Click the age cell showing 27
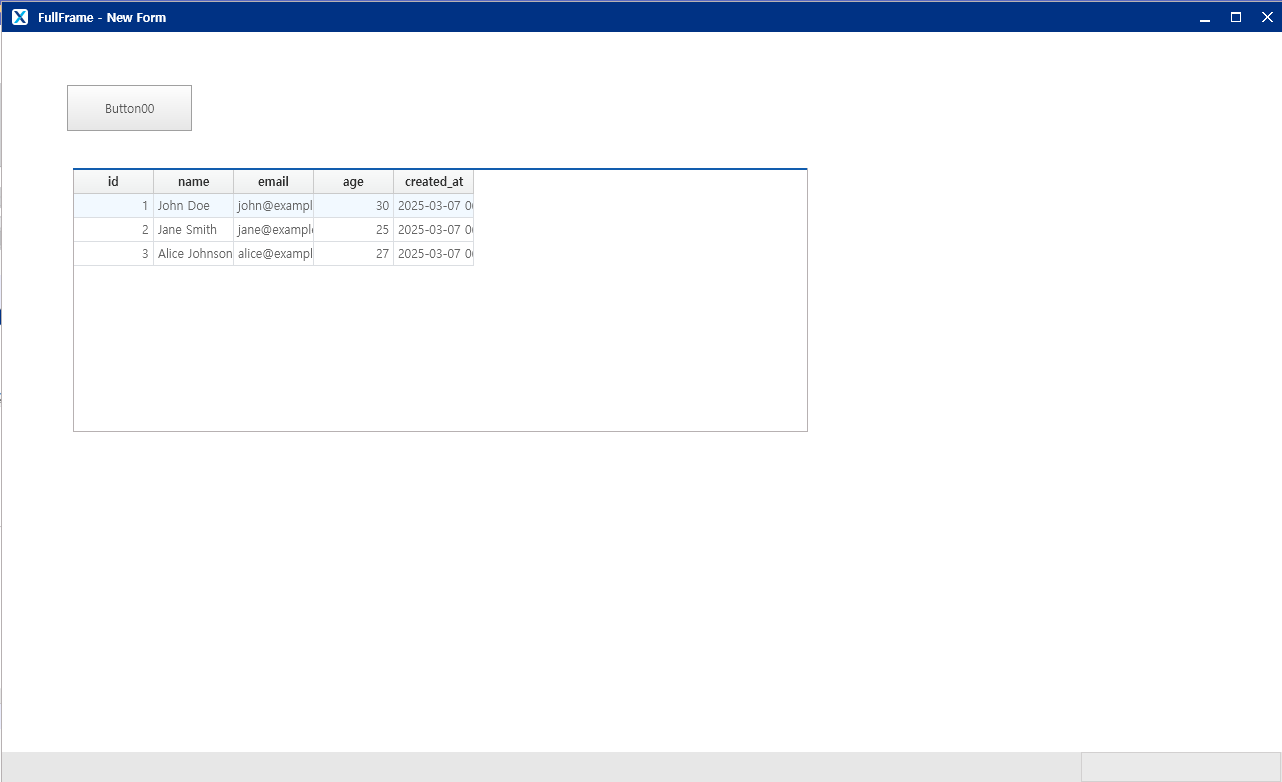Image resolution: width=1282 pixels, height=782 pixels. click(353, 254)
